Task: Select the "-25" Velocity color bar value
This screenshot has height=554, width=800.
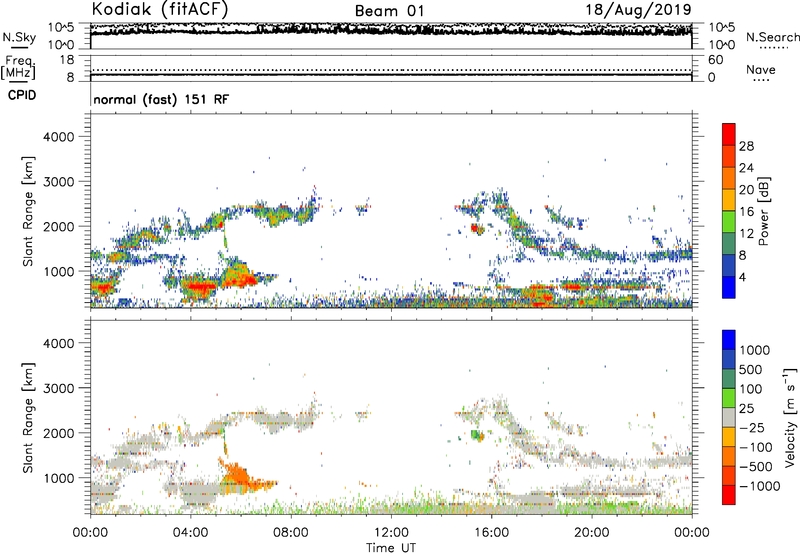Action: [751, 428]
